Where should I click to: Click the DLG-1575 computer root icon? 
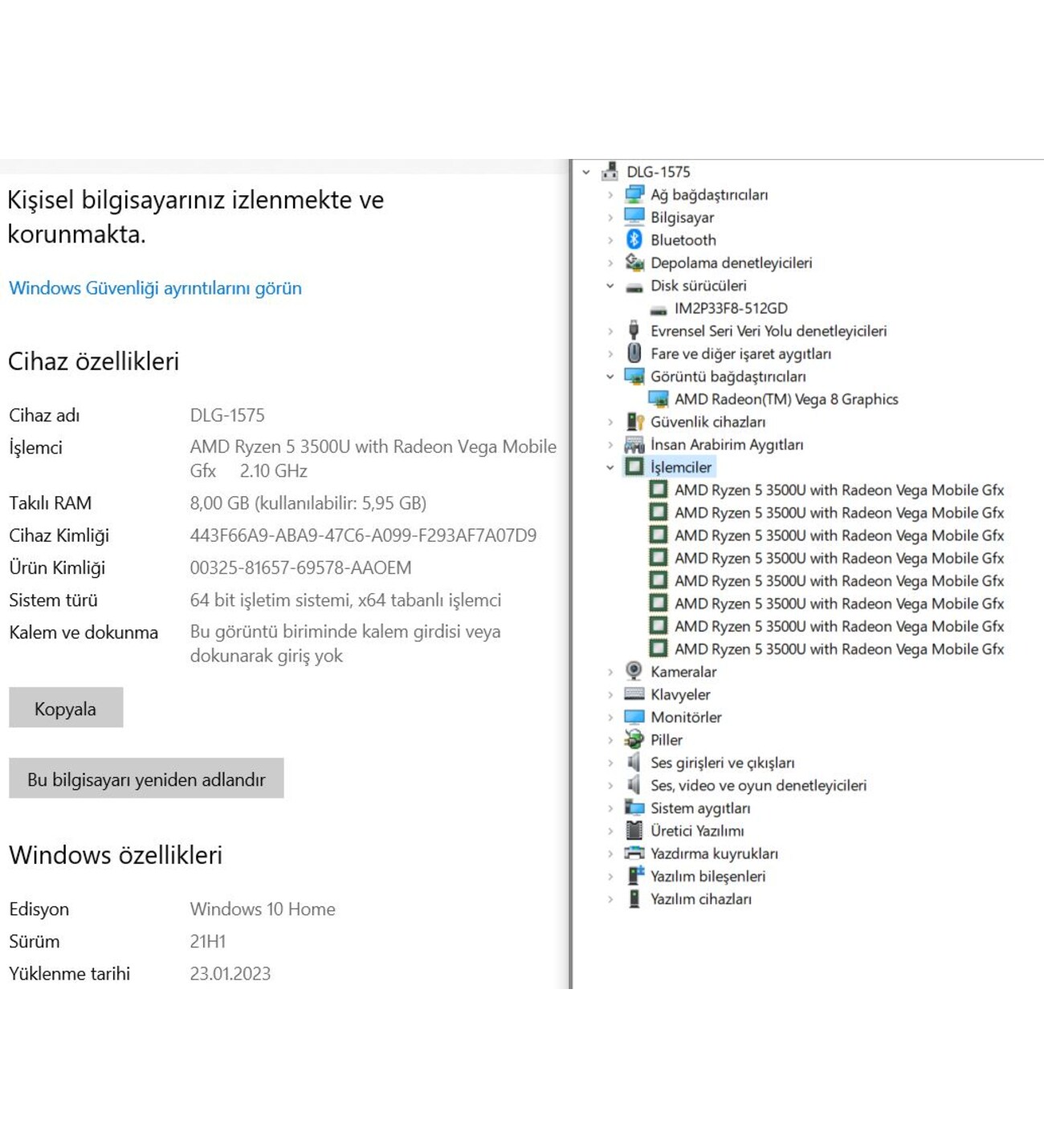coord(610,171)
